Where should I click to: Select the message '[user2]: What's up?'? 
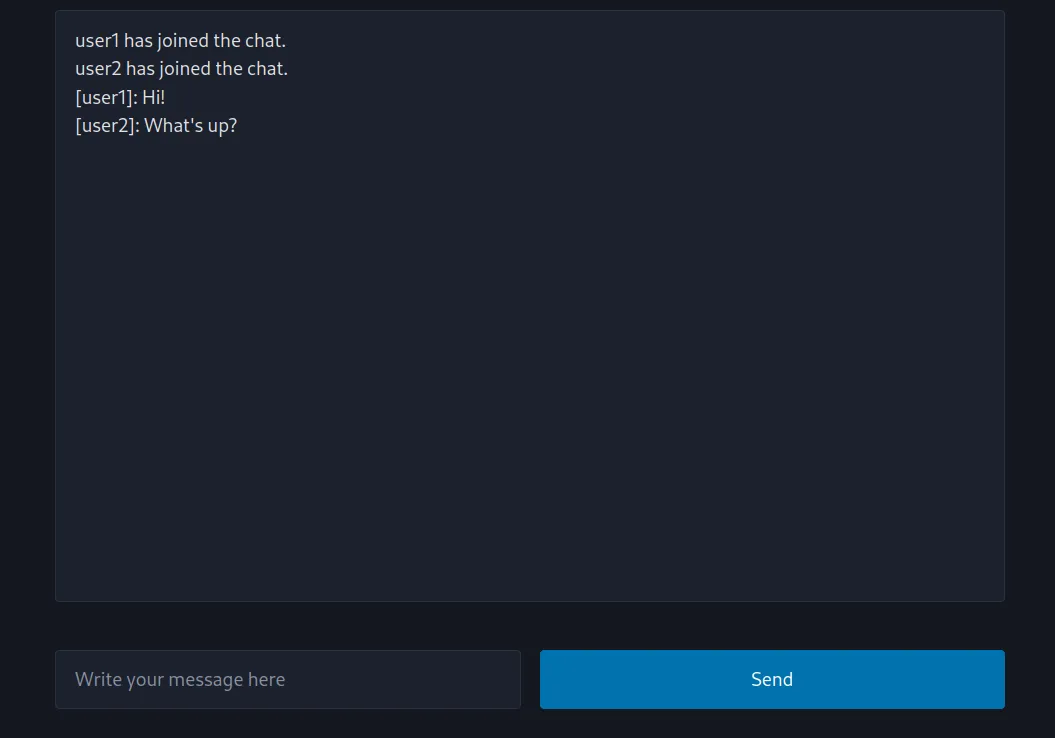[x=156, y=125]
